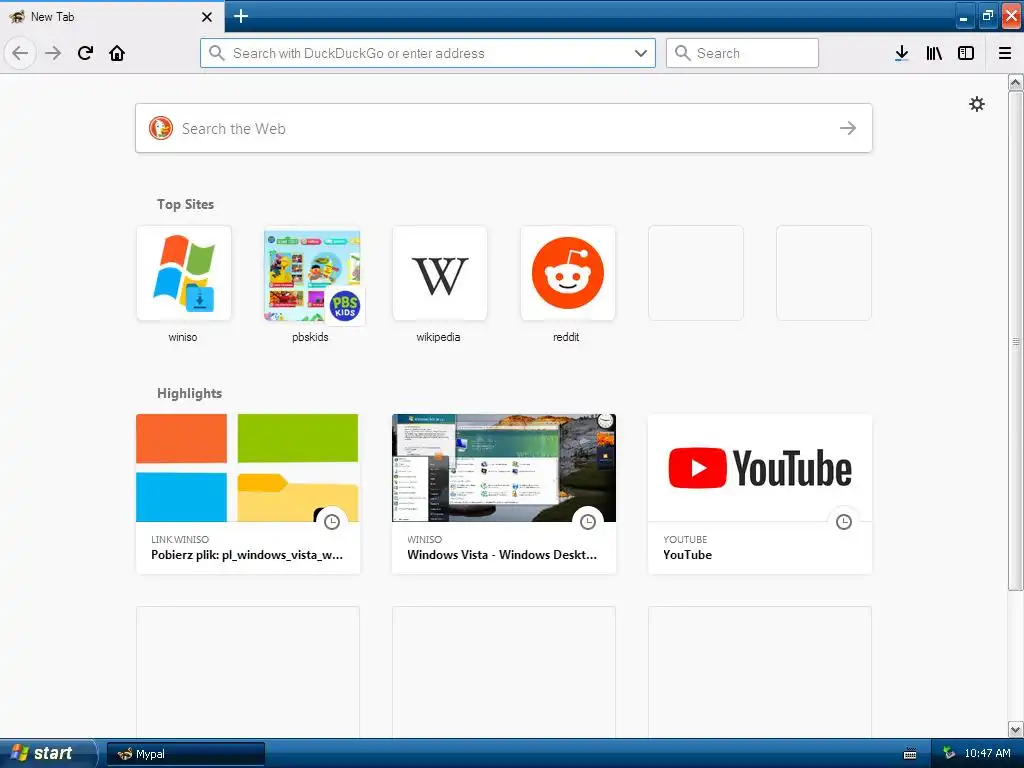Select the Mypal taskbar button
1024x768 pixels.
coord(185,754)
